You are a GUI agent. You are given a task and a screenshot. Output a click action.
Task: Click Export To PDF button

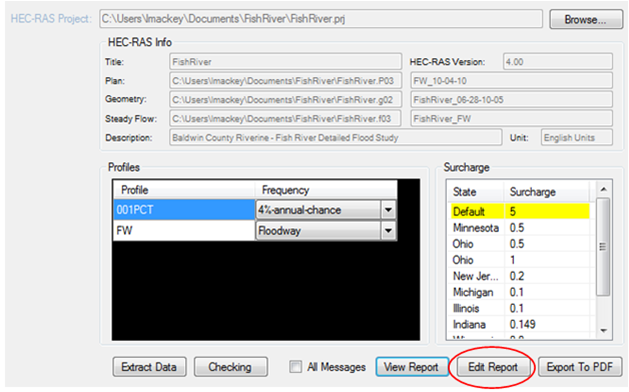click(x=580, y=367)
